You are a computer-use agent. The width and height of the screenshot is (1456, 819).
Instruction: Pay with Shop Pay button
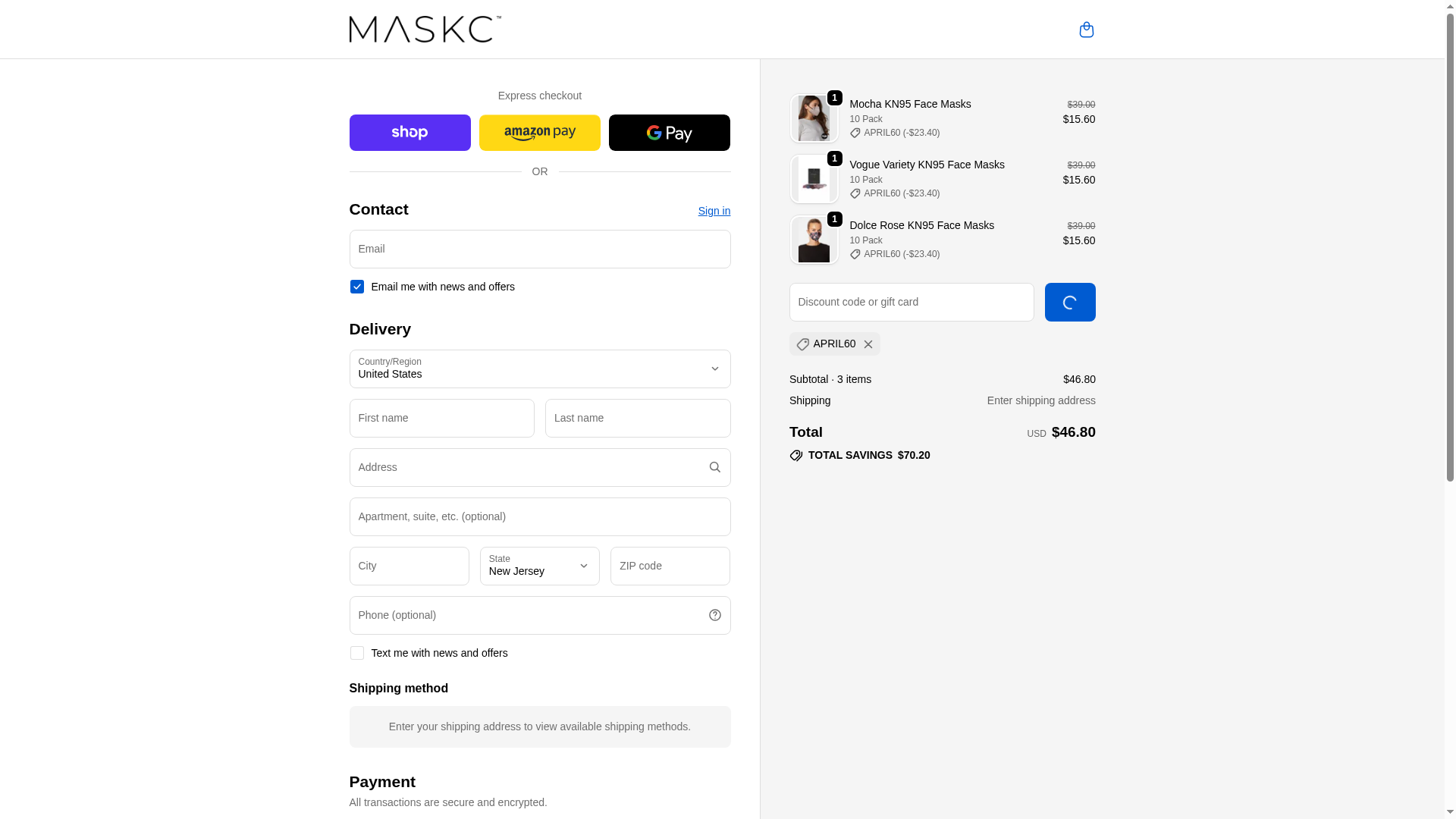tap(409, 133)
